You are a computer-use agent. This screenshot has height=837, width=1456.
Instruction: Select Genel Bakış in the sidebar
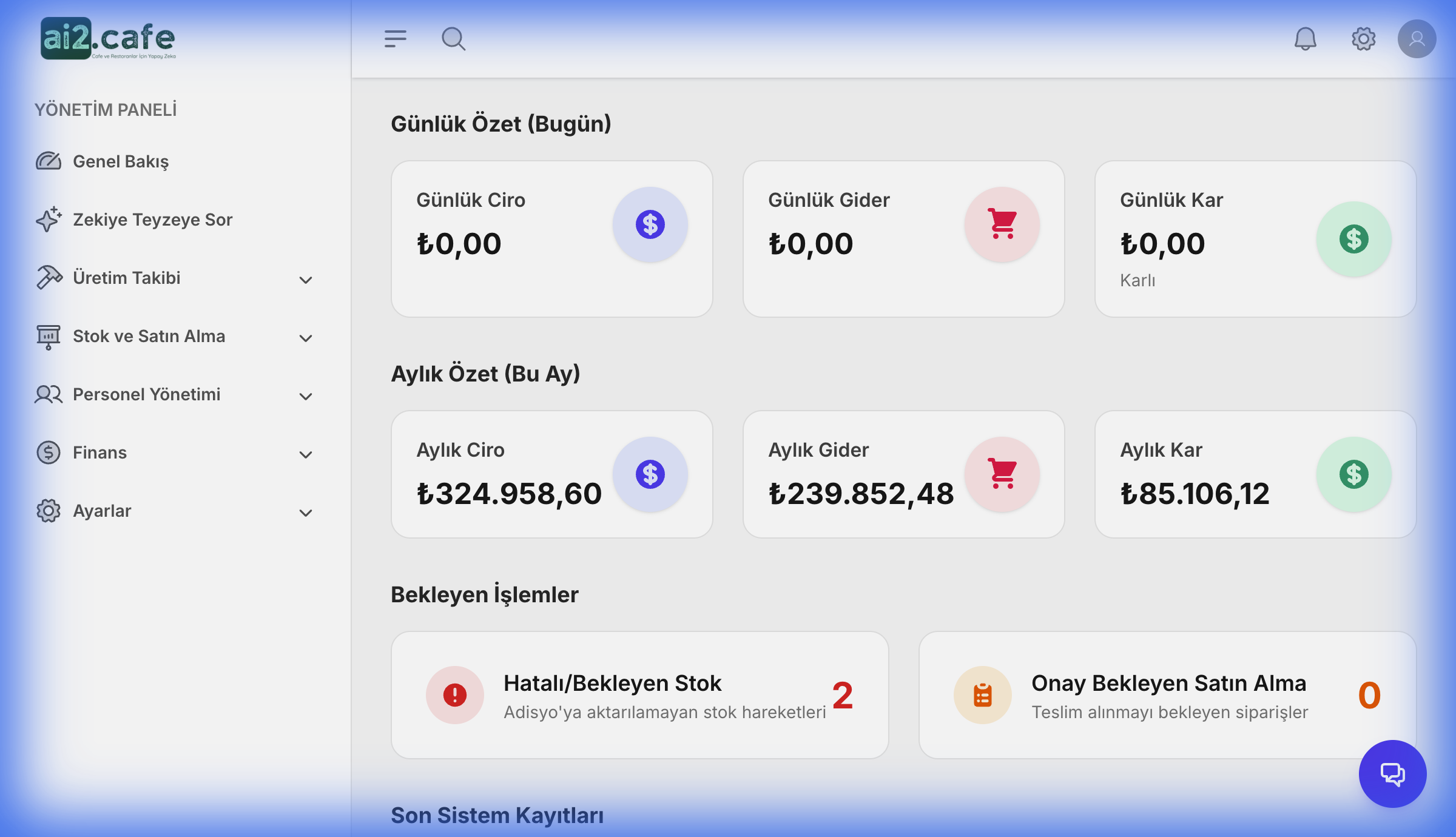point(121,161)
